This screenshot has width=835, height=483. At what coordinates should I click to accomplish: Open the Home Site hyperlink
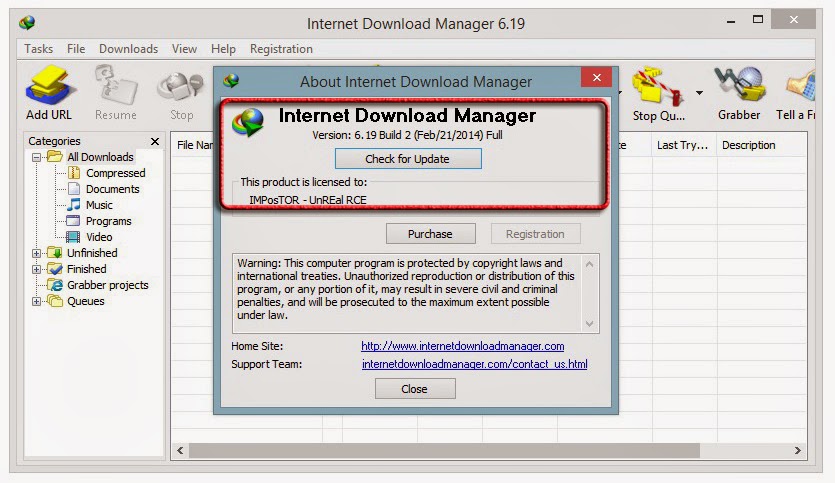(462, 346)
